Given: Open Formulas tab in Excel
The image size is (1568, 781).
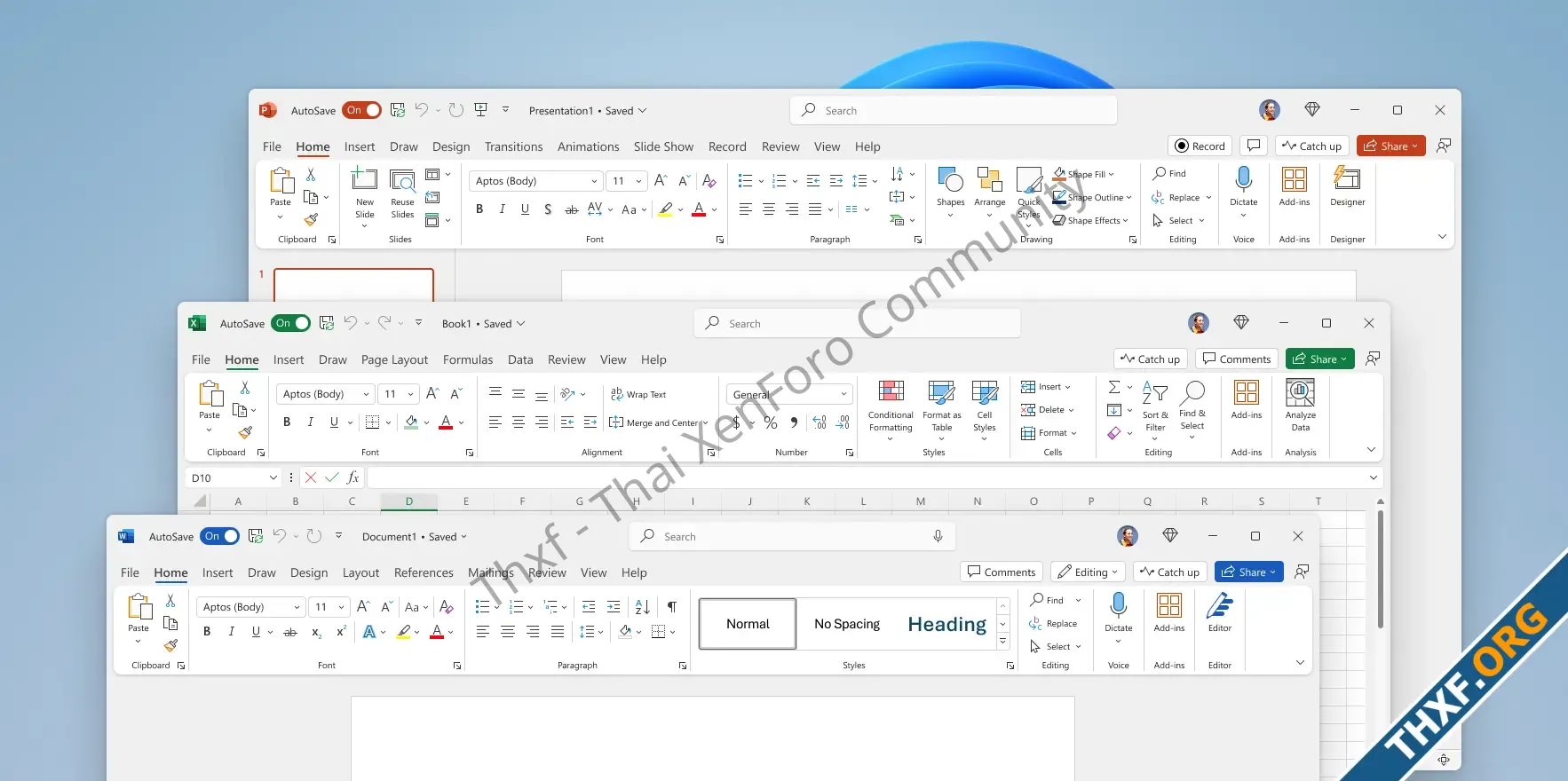Looking at the screenshot, I should point(468,359).
